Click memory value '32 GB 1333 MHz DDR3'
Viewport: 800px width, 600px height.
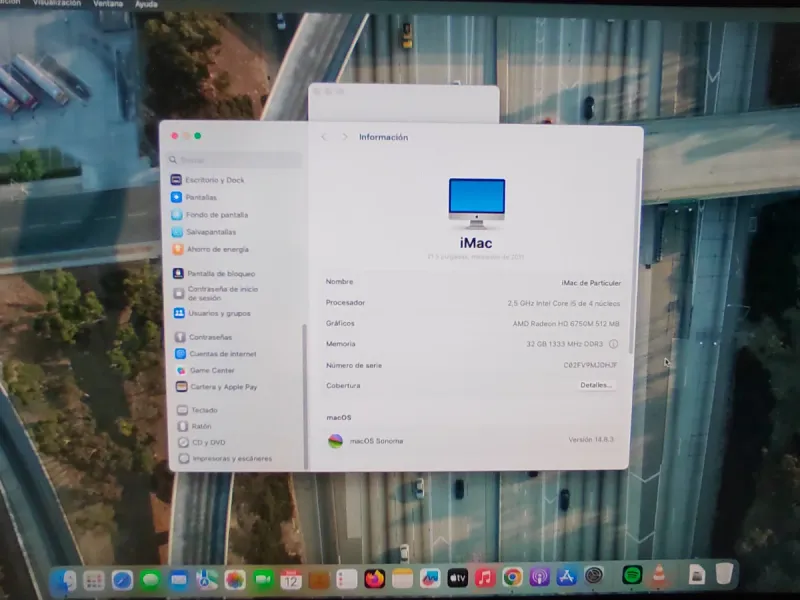tap(564, 344)
